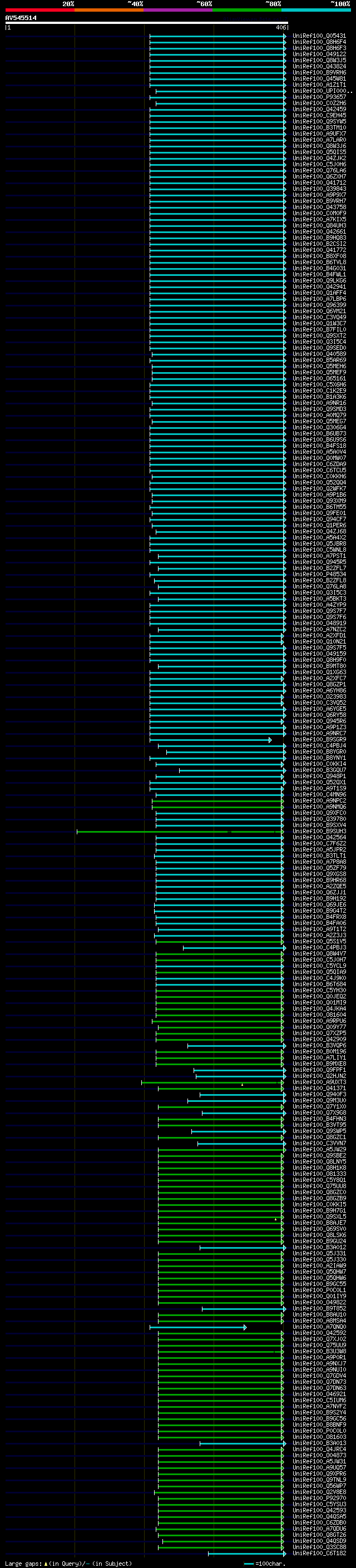The height and width of the screenshot is (1568, 356).
Task: Click hit label UniRef100_Q39843
Action: point(319,189)
